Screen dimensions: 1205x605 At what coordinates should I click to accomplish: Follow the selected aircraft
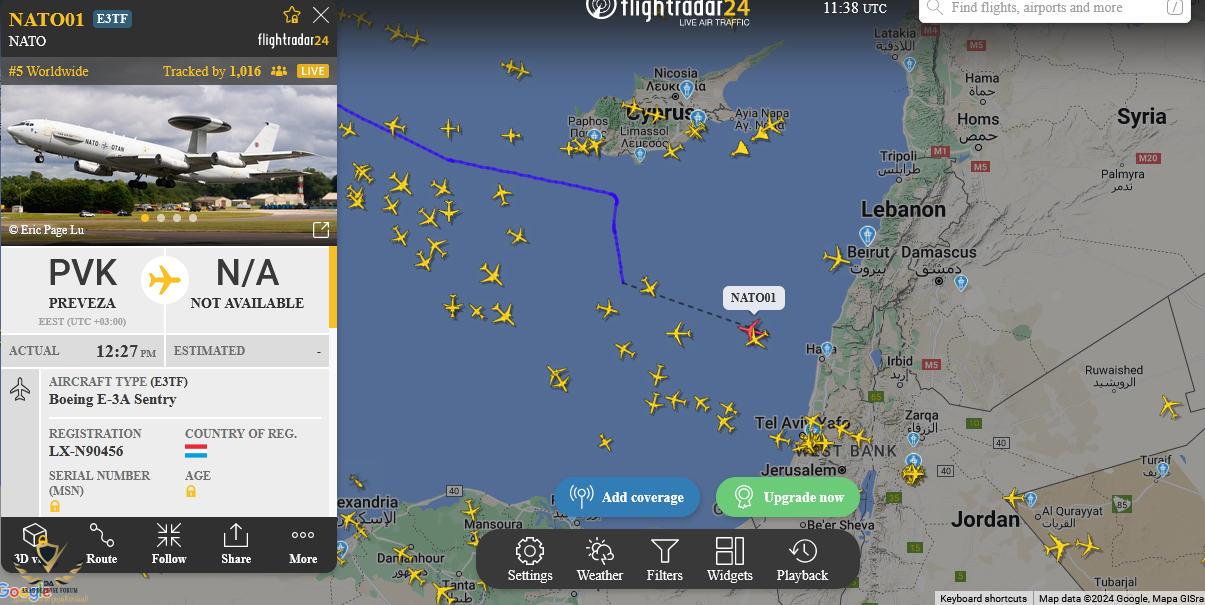coord(169,544)
